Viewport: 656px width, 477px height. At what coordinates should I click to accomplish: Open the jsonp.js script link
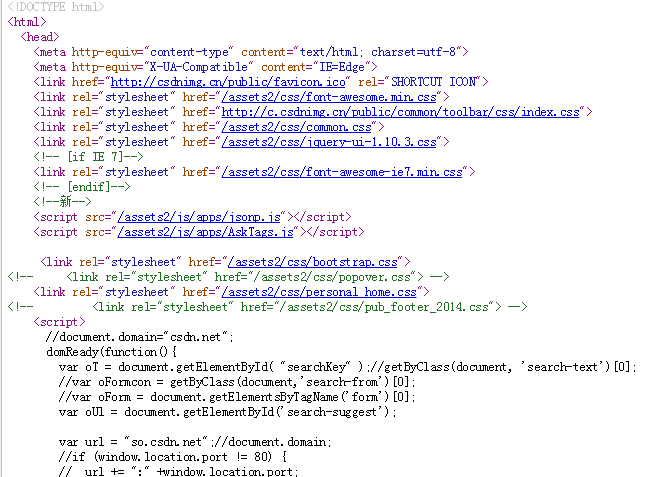[199, 217]
